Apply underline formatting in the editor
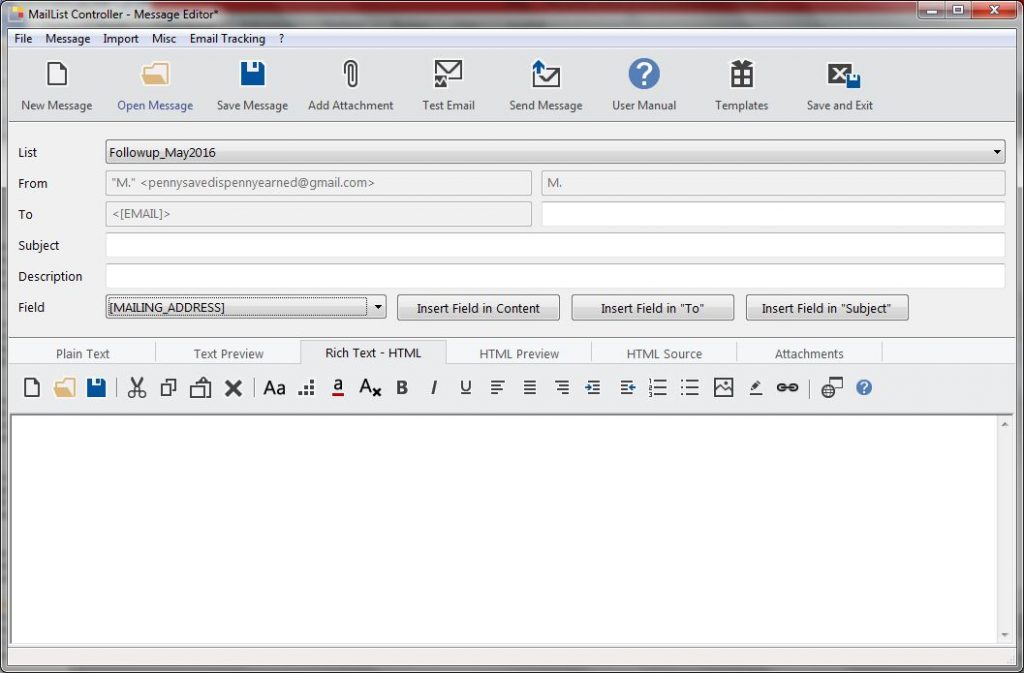Viewport: 1024px width, 673px height. tap(465, 387)
